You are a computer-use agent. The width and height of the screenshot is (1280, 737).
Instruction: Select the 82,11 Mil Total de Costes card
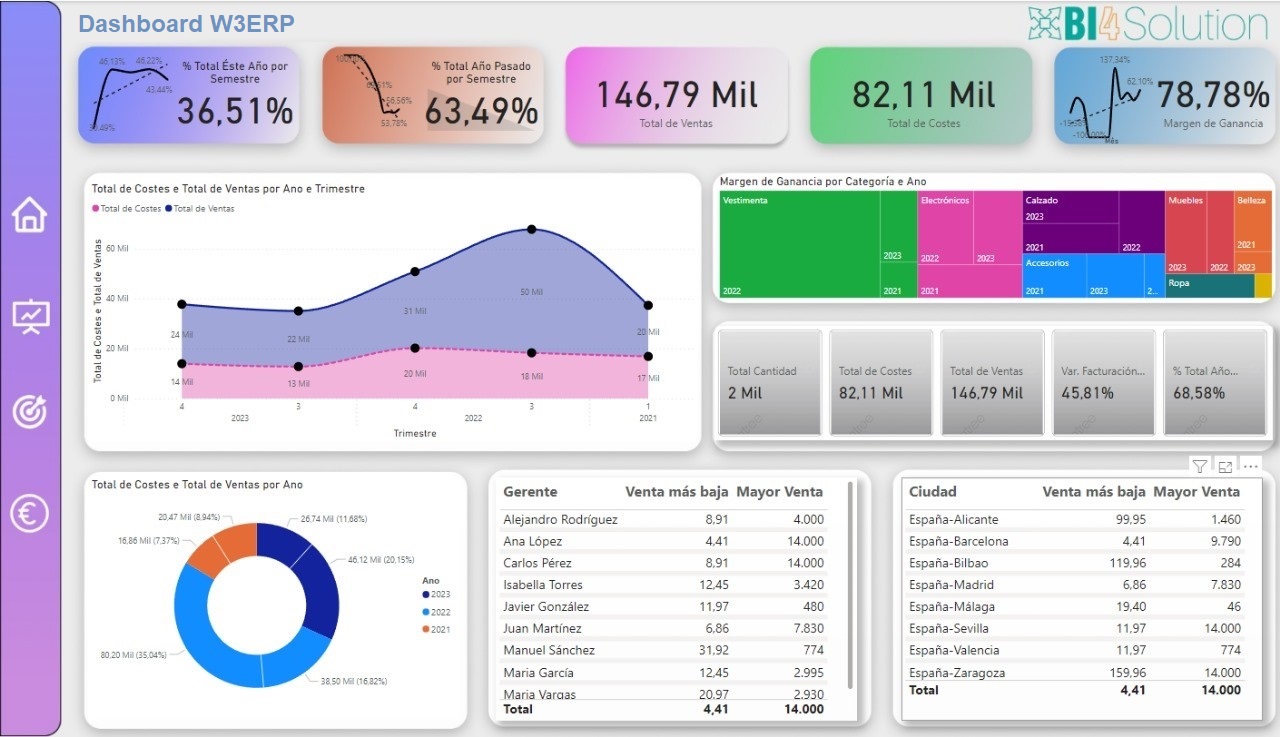coord(921,95)
